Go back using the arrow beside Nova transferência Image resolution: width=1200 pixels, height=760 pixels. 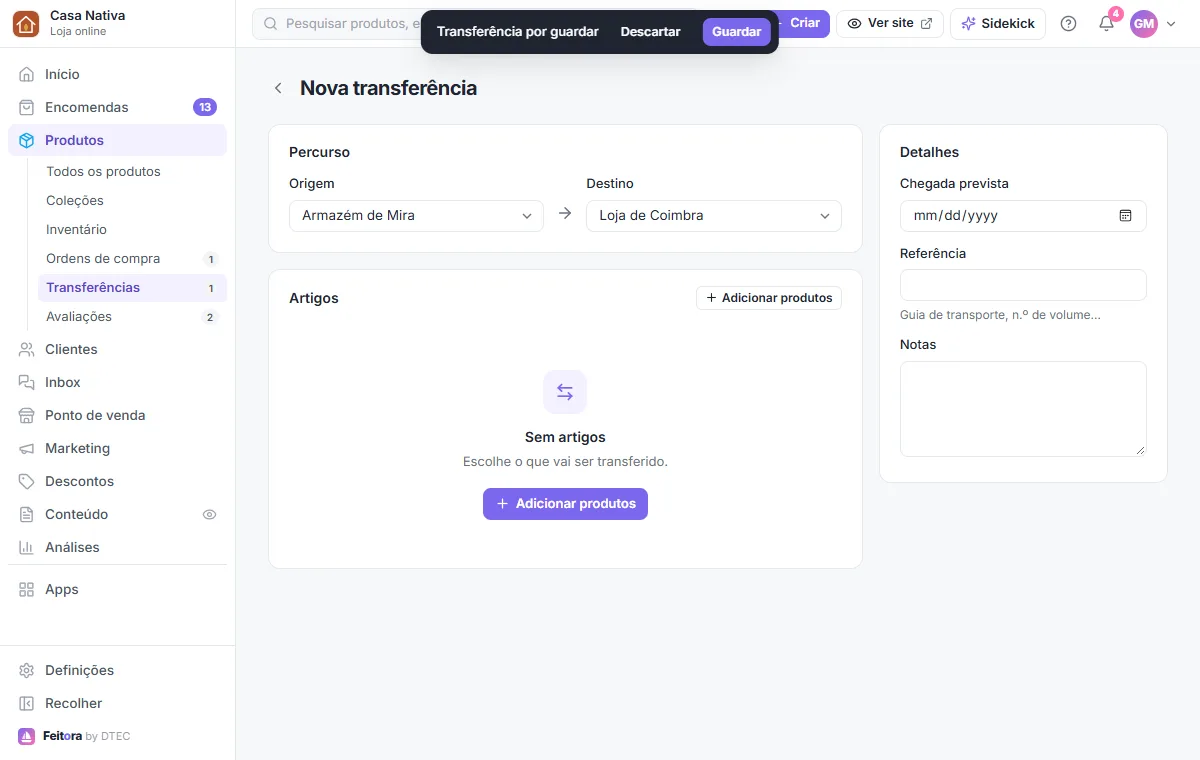[278, 88]
